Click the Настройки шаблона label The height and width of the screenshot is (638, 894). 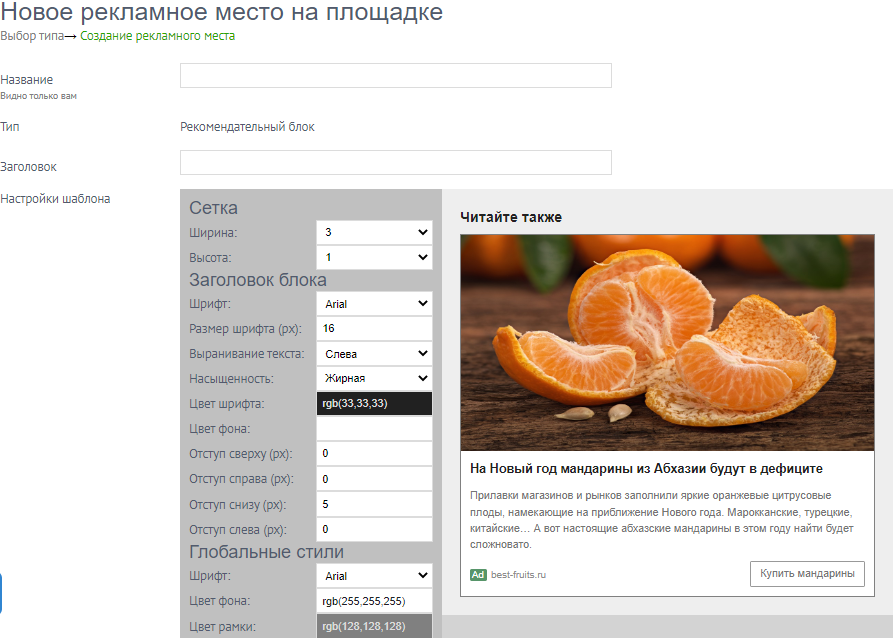coord(55,199)
